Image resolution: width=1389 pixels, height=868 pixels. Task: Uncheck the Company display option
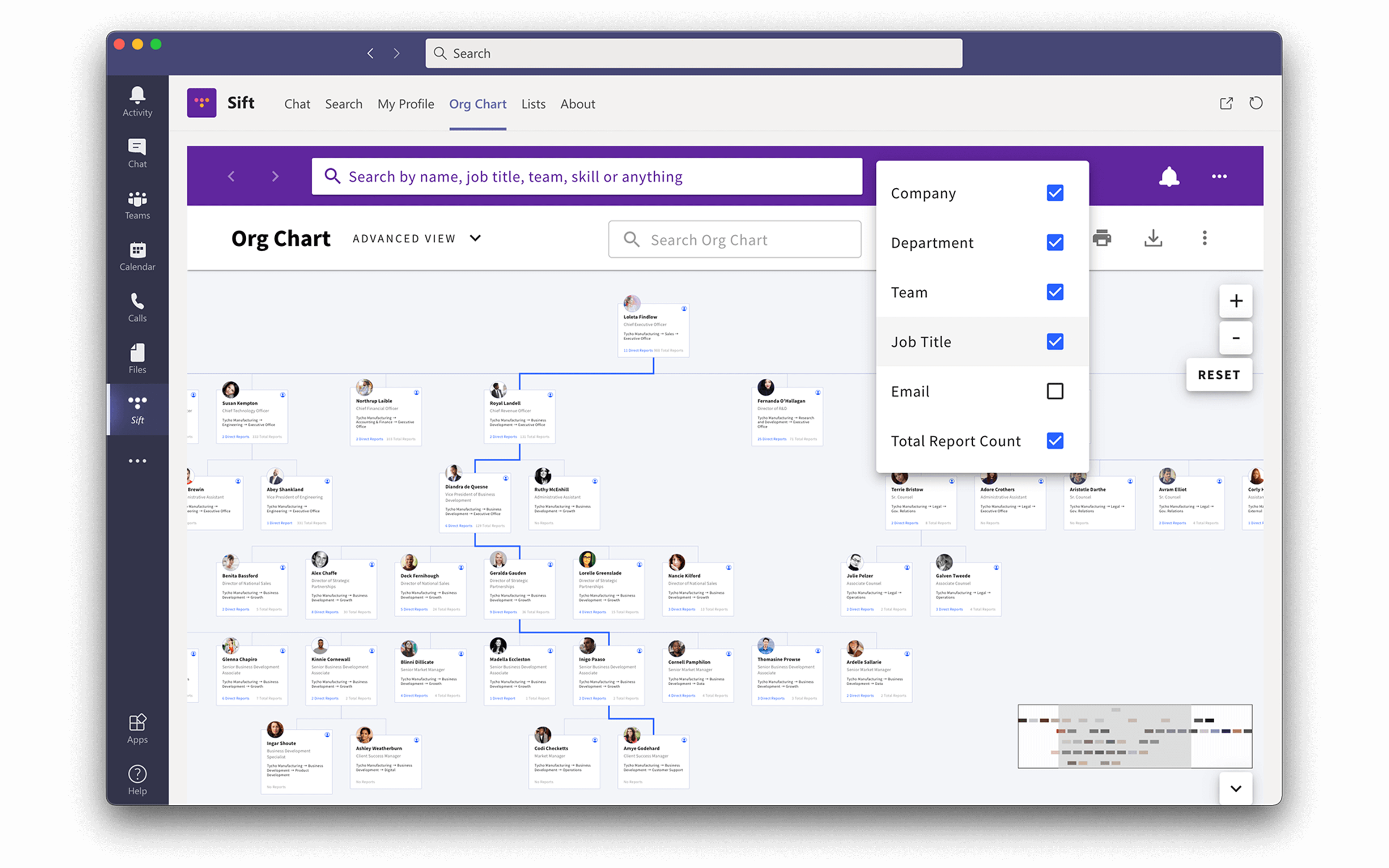1054,193
